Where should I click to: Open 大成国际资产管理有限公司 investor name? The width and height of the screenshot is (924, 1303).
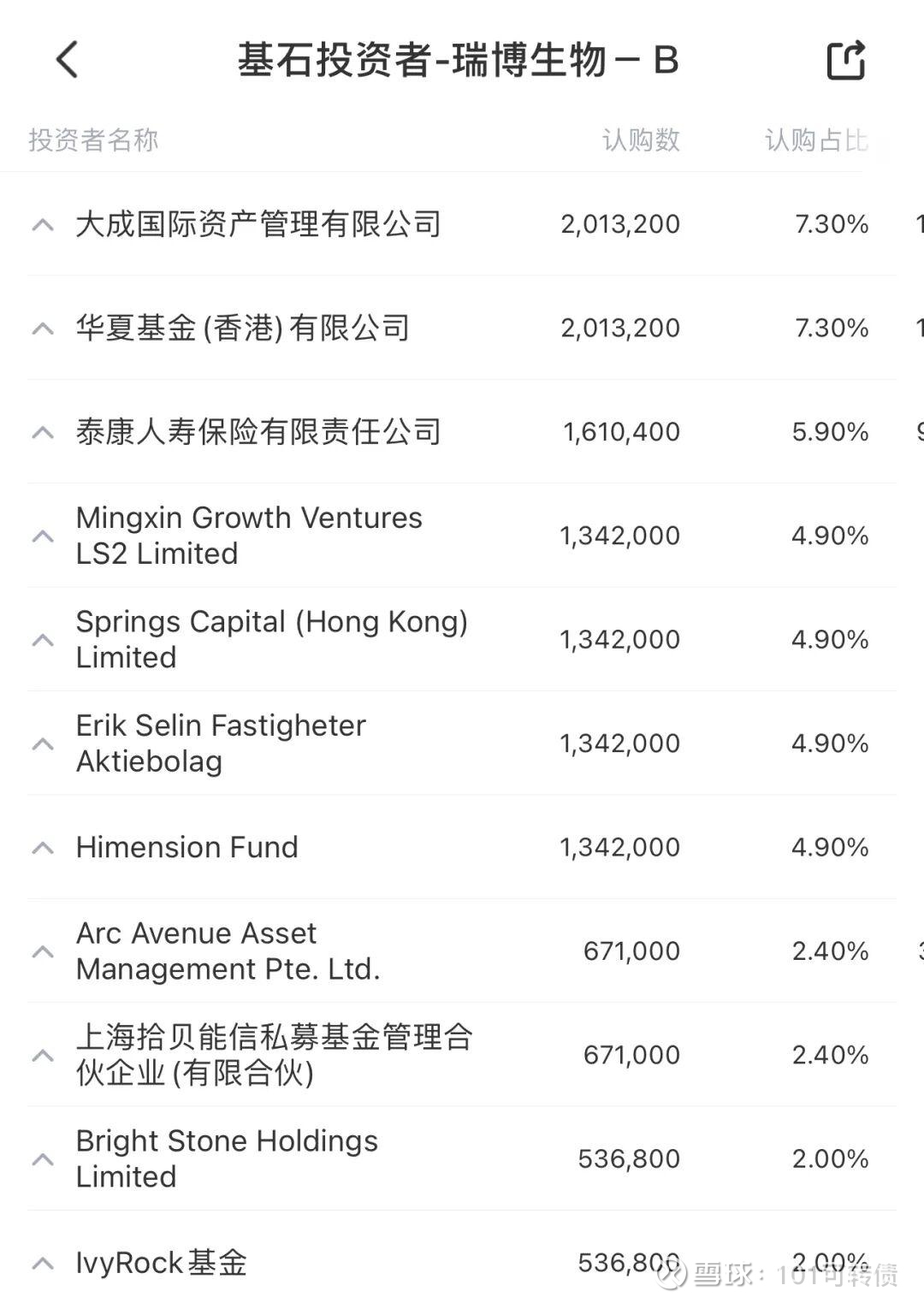click(x=258, y=225)
